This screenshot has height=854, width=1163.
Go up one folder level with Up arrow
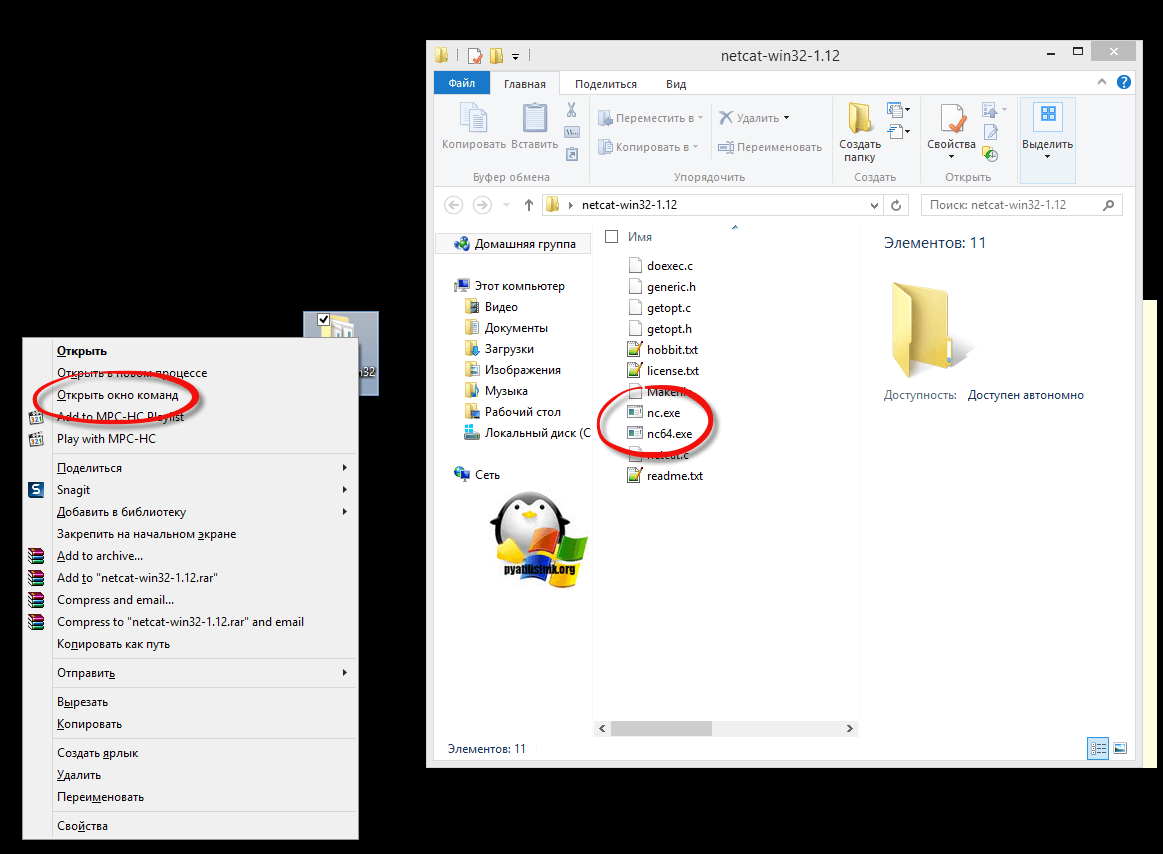(x=528, y=205)
